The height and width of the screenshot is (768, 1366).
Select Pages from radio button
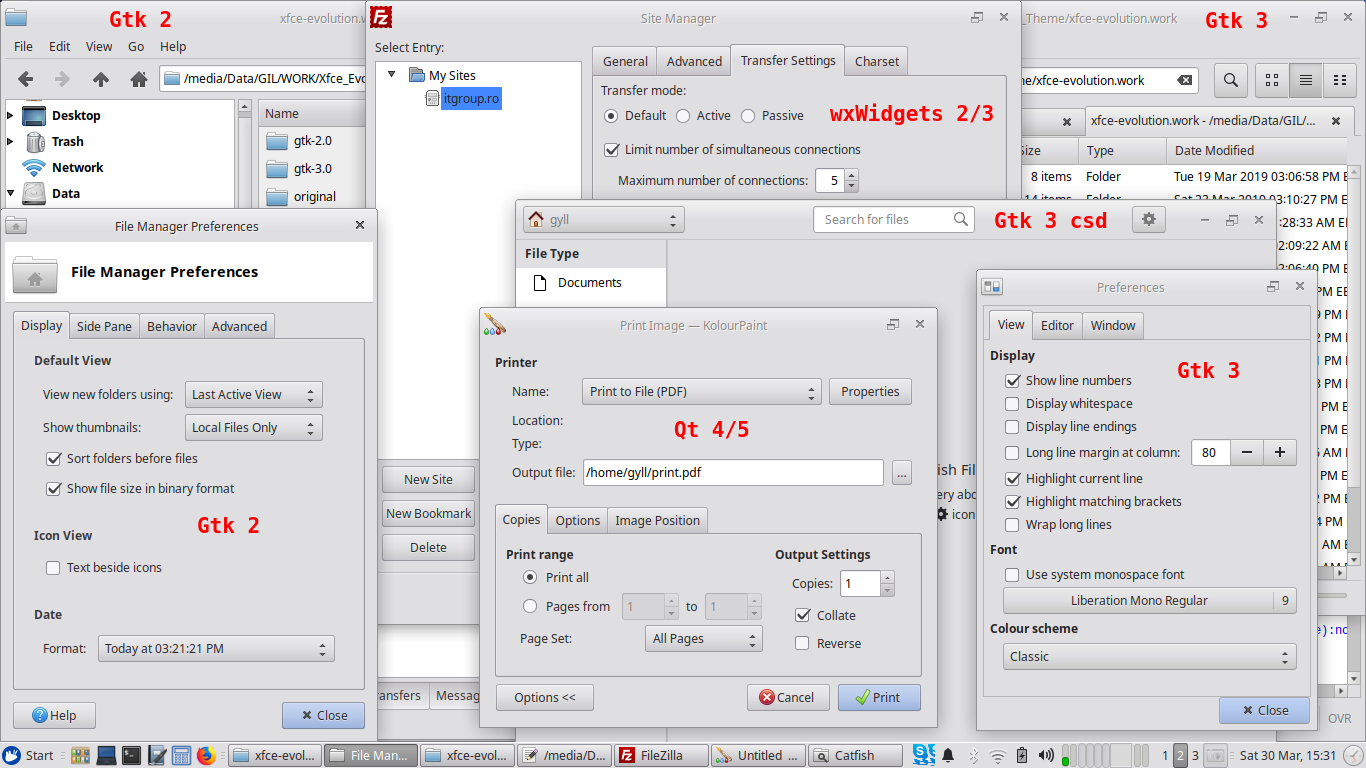[x=530, y=606]
